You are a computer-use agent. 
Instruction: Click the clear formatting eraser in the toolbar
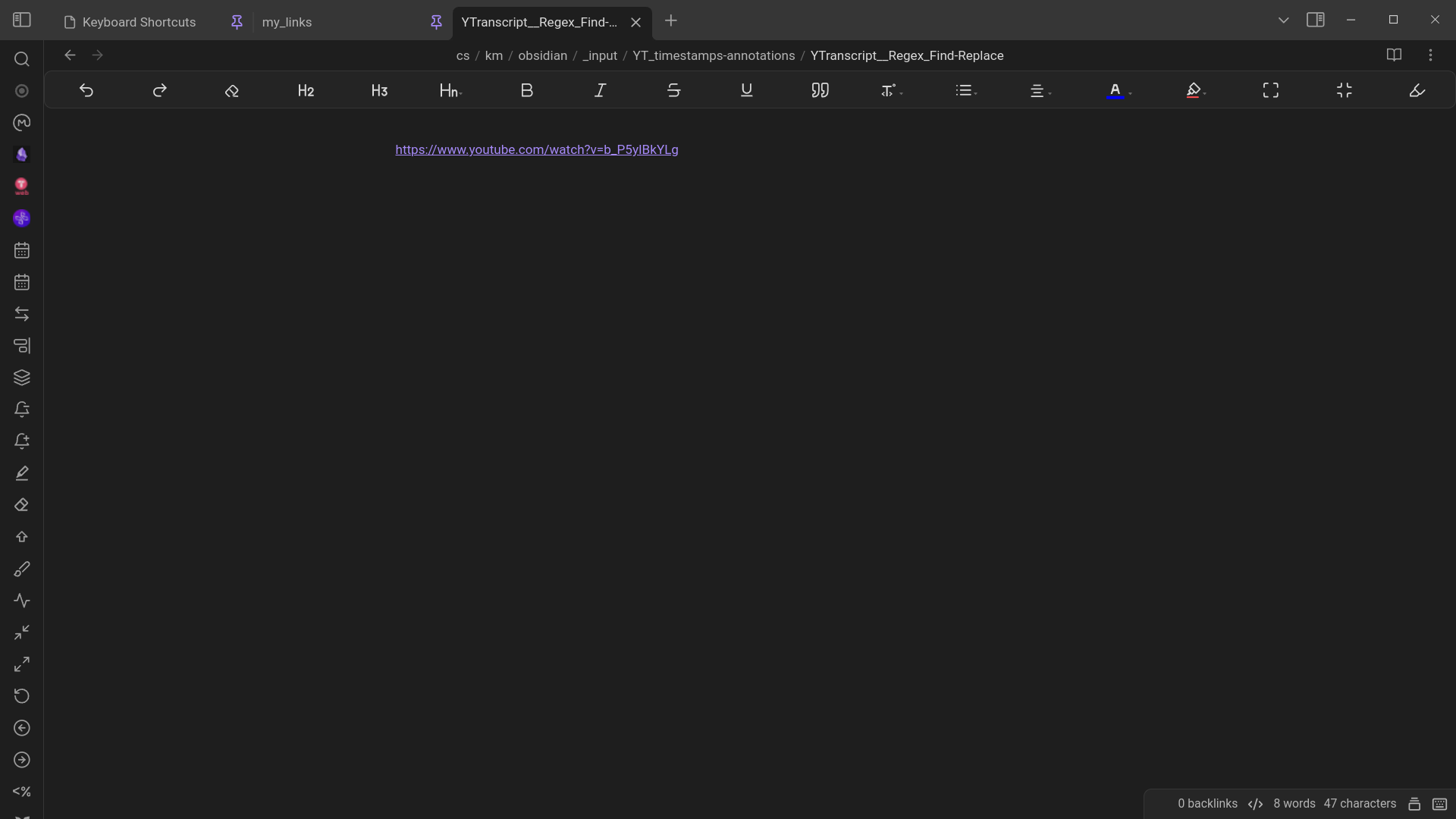tap(232, 90)
